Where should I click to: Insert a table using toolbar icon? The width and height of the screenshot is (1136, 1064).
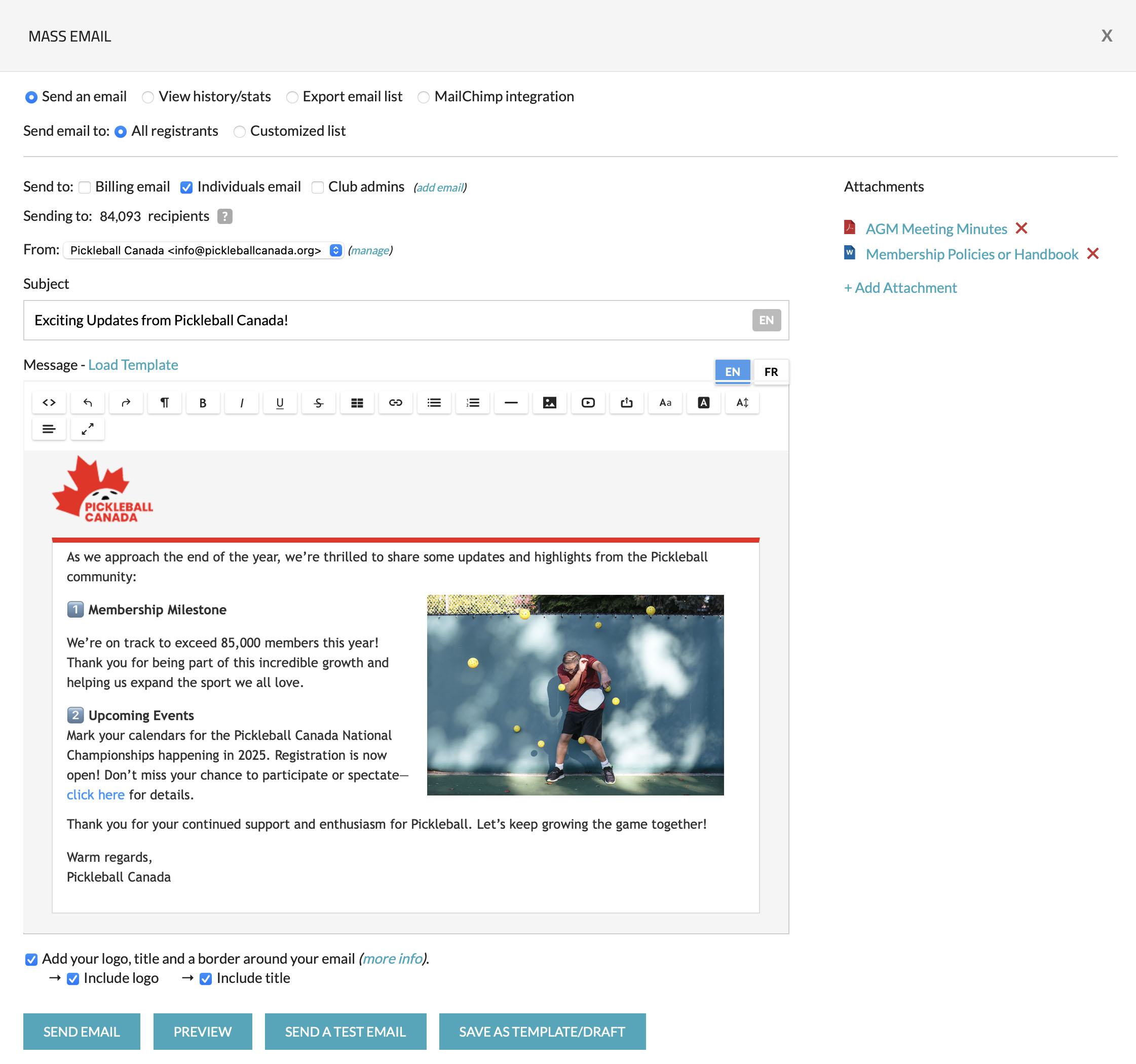(x=357, y=402)
